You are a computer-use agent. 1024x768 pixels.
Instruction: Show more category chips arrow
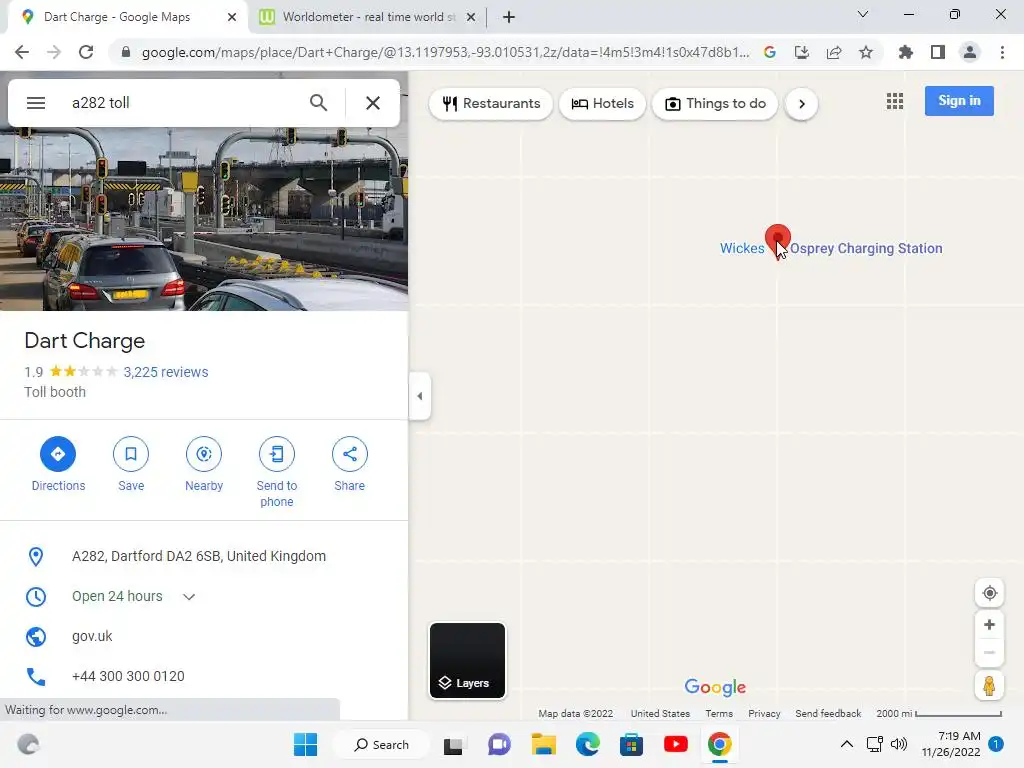(x=801, y=104)
